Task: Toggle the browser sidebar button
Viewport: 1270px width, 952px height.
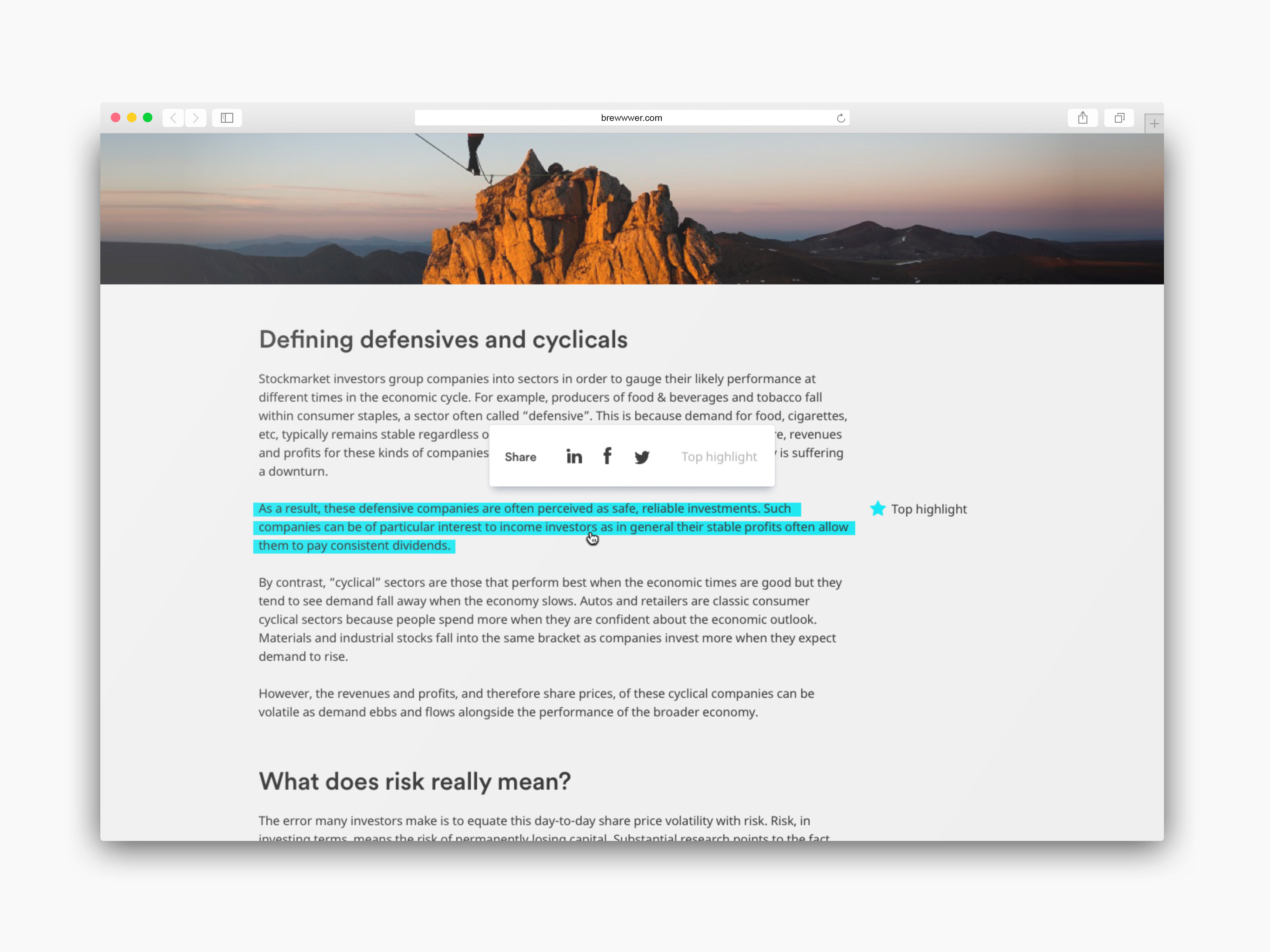Action: tap(227, 118)
